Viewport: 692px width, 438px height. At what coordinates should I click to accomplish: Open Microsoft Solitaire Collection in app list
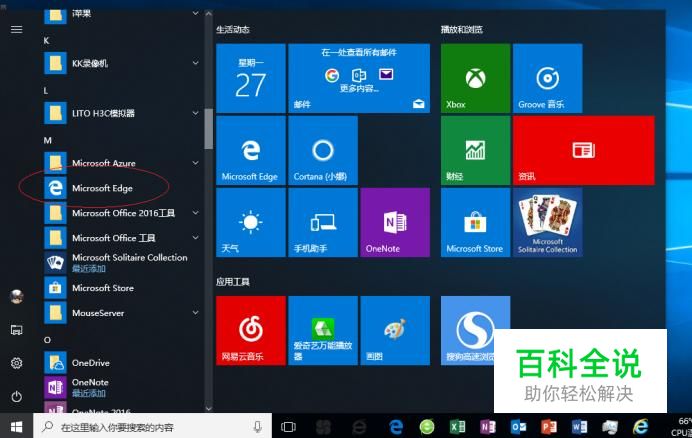(121, 263)
